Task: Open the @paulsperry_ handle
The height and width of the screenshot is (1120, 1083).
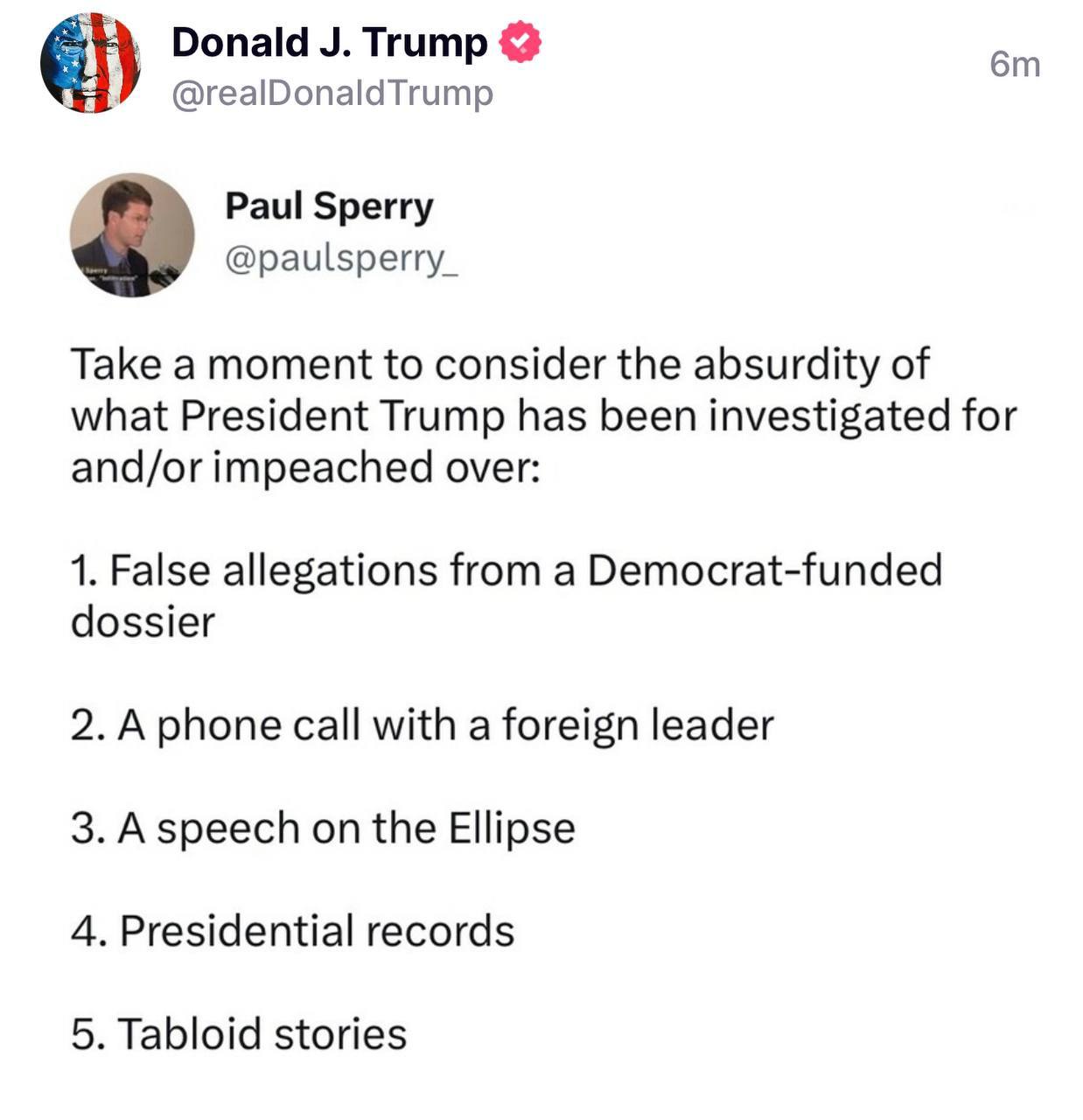Action: click(x=341, y=258)
